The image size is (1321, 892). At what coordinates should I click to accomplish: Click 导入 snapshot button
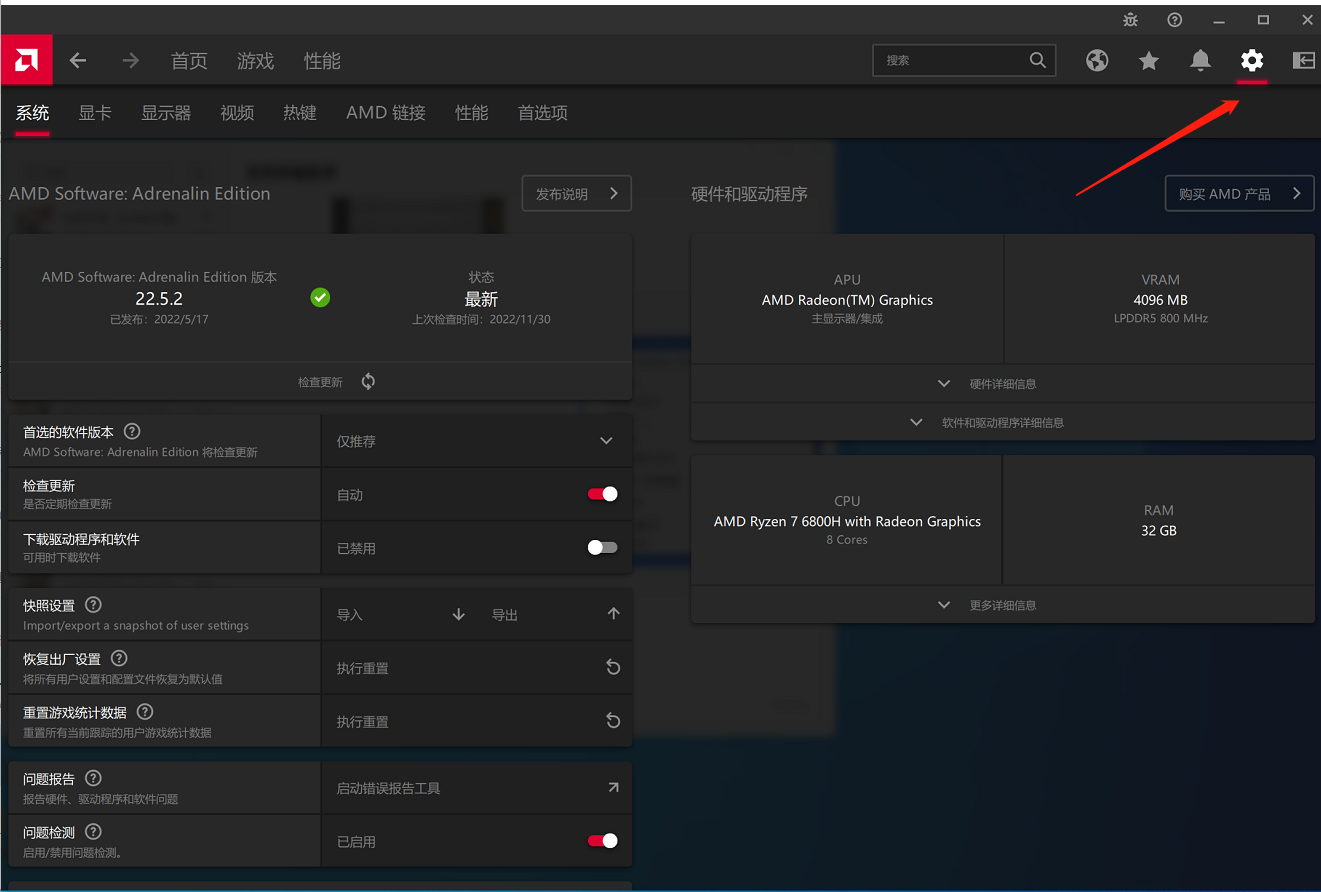point(350,615)
